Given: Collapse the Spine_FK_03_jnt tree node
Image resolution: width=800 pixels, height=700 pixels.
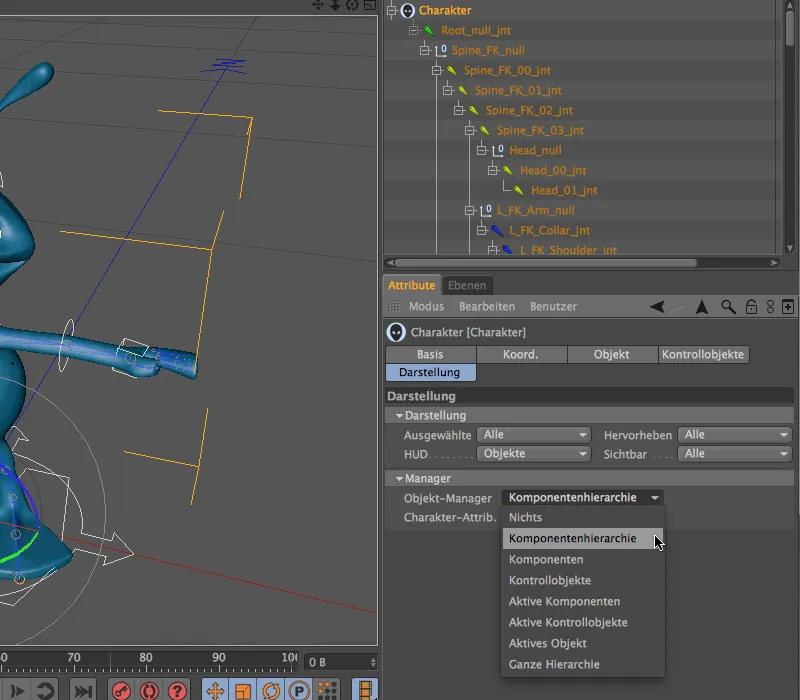Looking at the screenshot, I should (x=470, y=130).
